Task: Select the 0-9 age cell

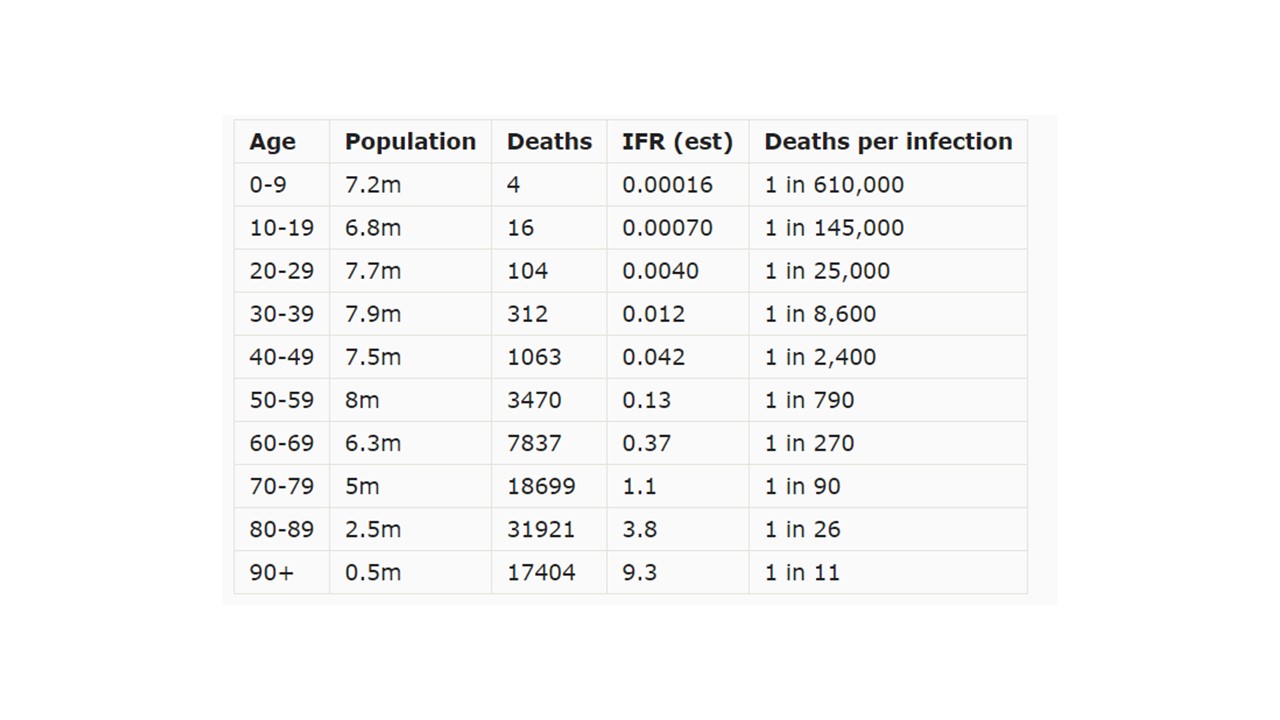Action: coord(266,185)
